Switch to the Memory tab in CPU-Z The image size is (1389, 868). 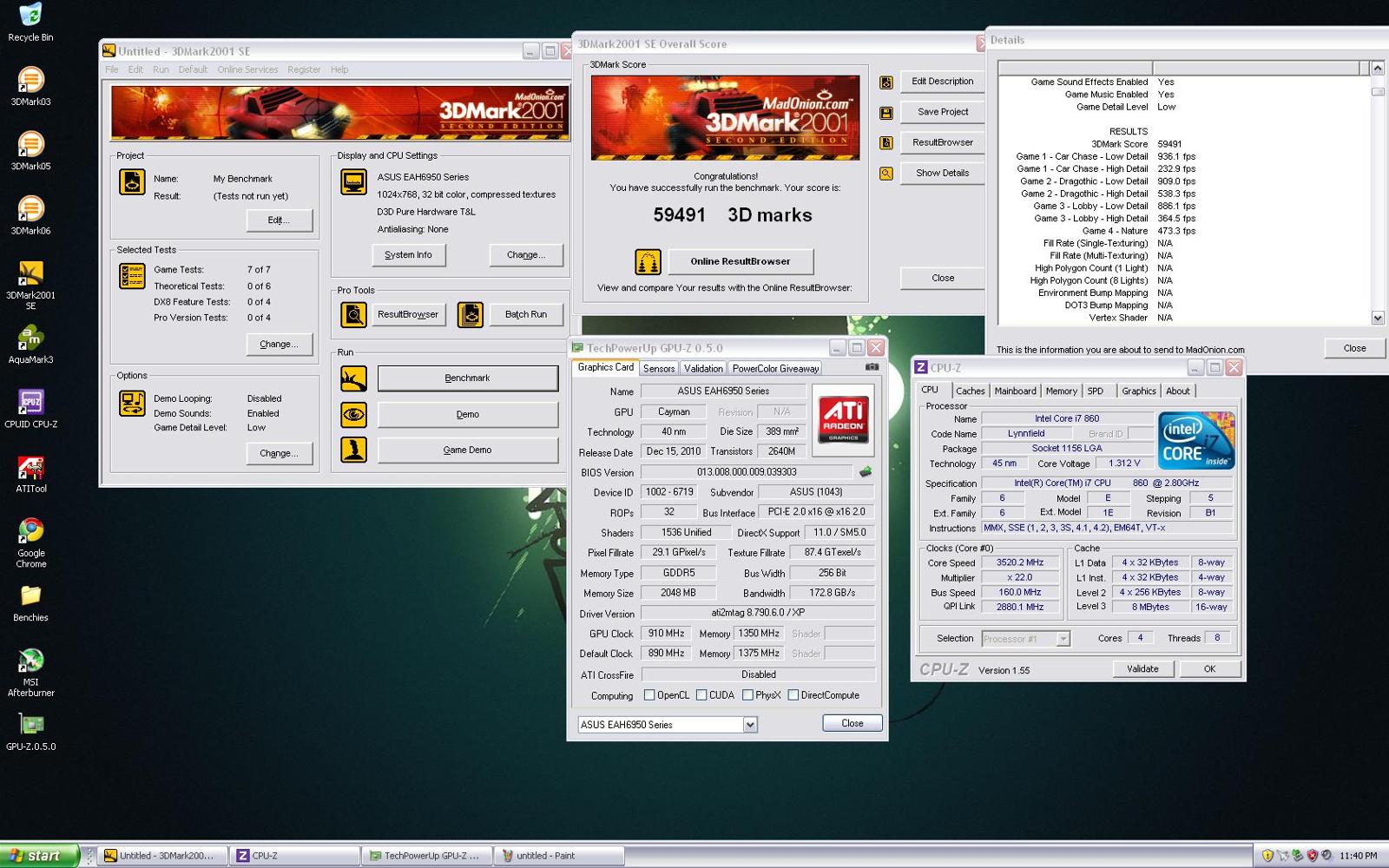pos(1061,391)
